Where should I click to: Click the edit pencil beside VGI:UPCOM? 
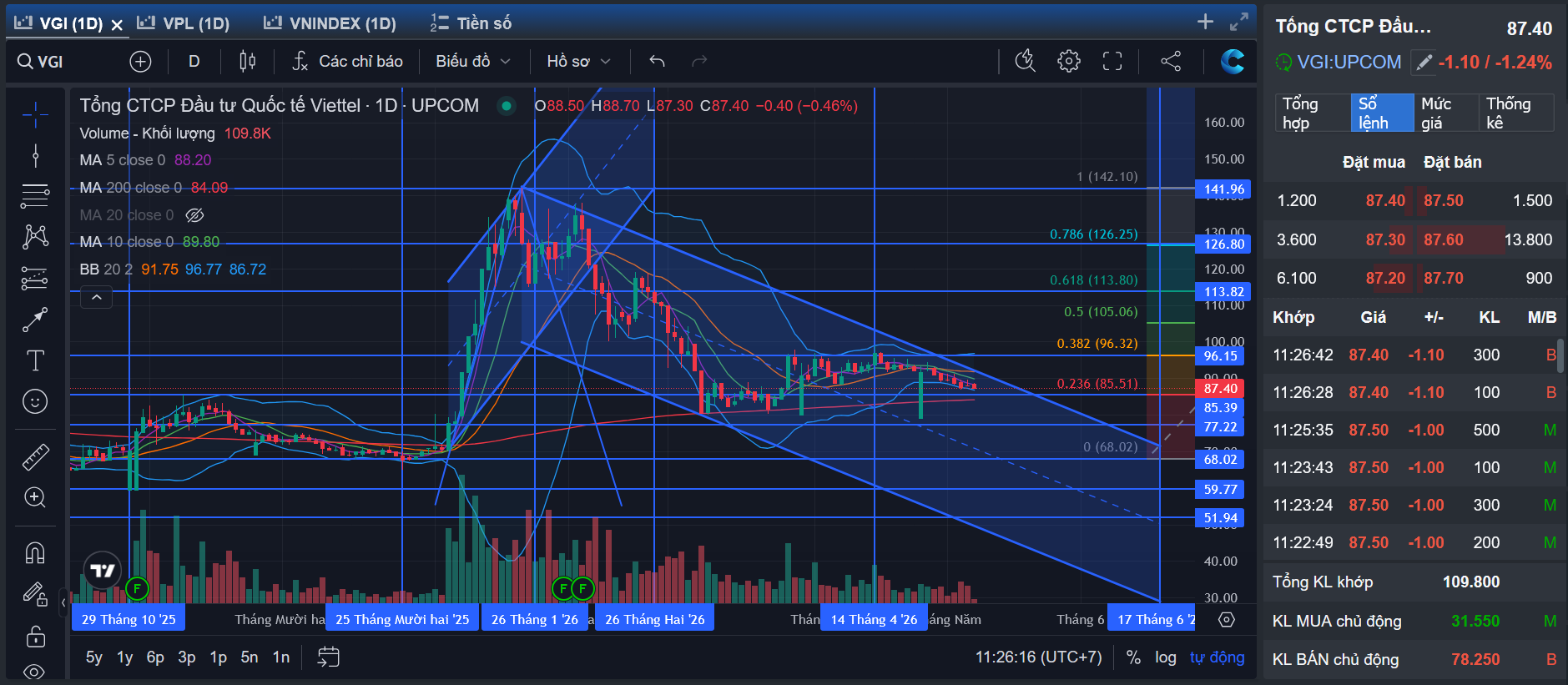pyautogui.click(x=1424, y=62)
